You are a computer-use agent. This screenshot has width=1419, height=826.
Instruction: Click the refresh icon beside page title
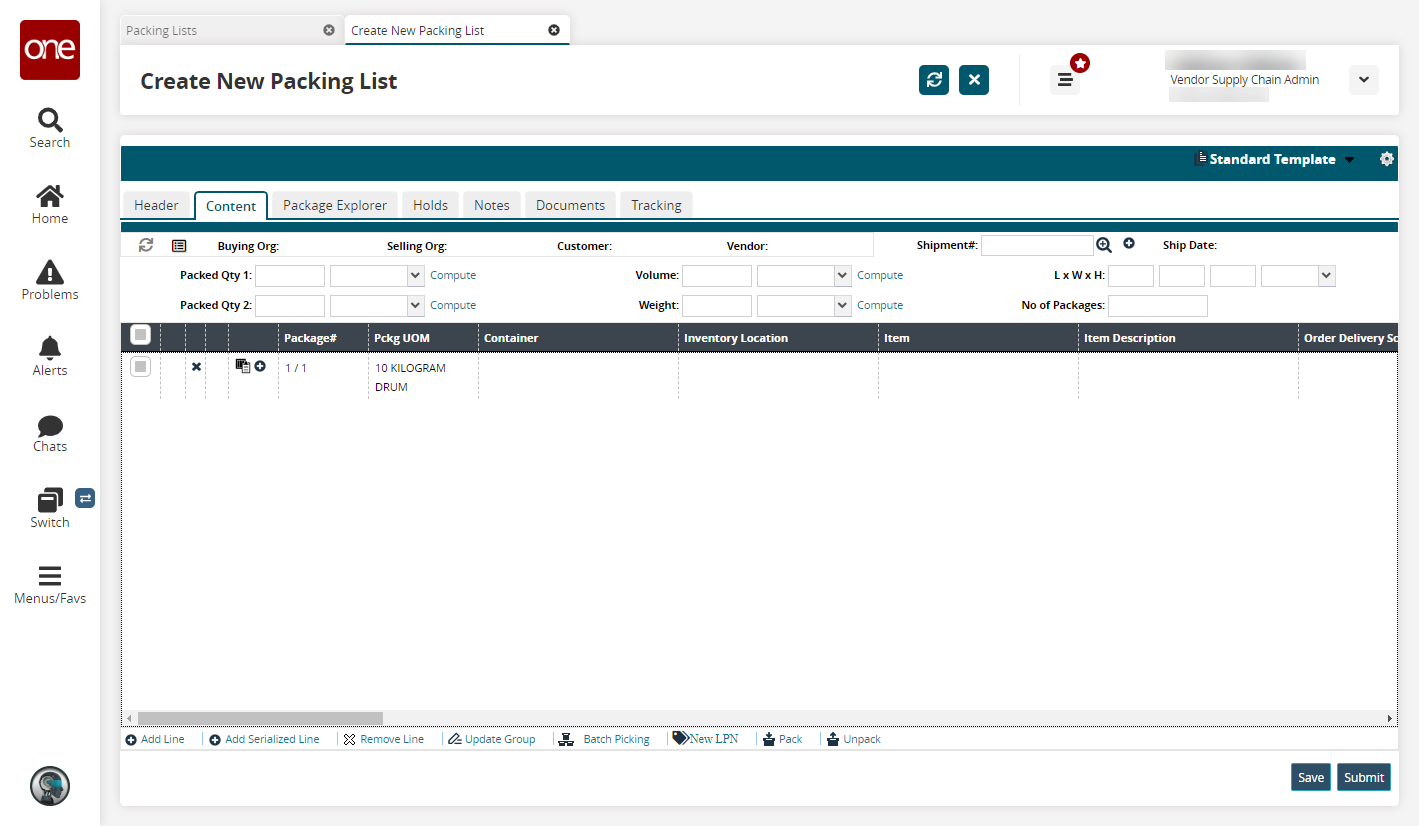(x=934, y=80)
